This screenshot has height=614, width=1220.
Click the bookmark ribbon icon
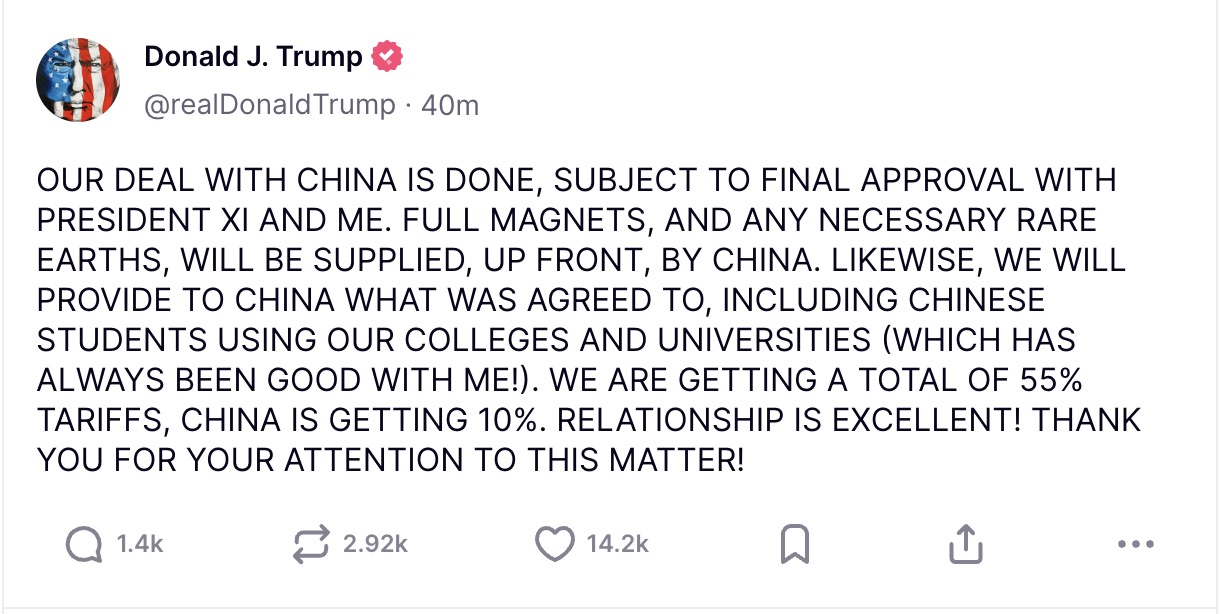coord(795,543)
